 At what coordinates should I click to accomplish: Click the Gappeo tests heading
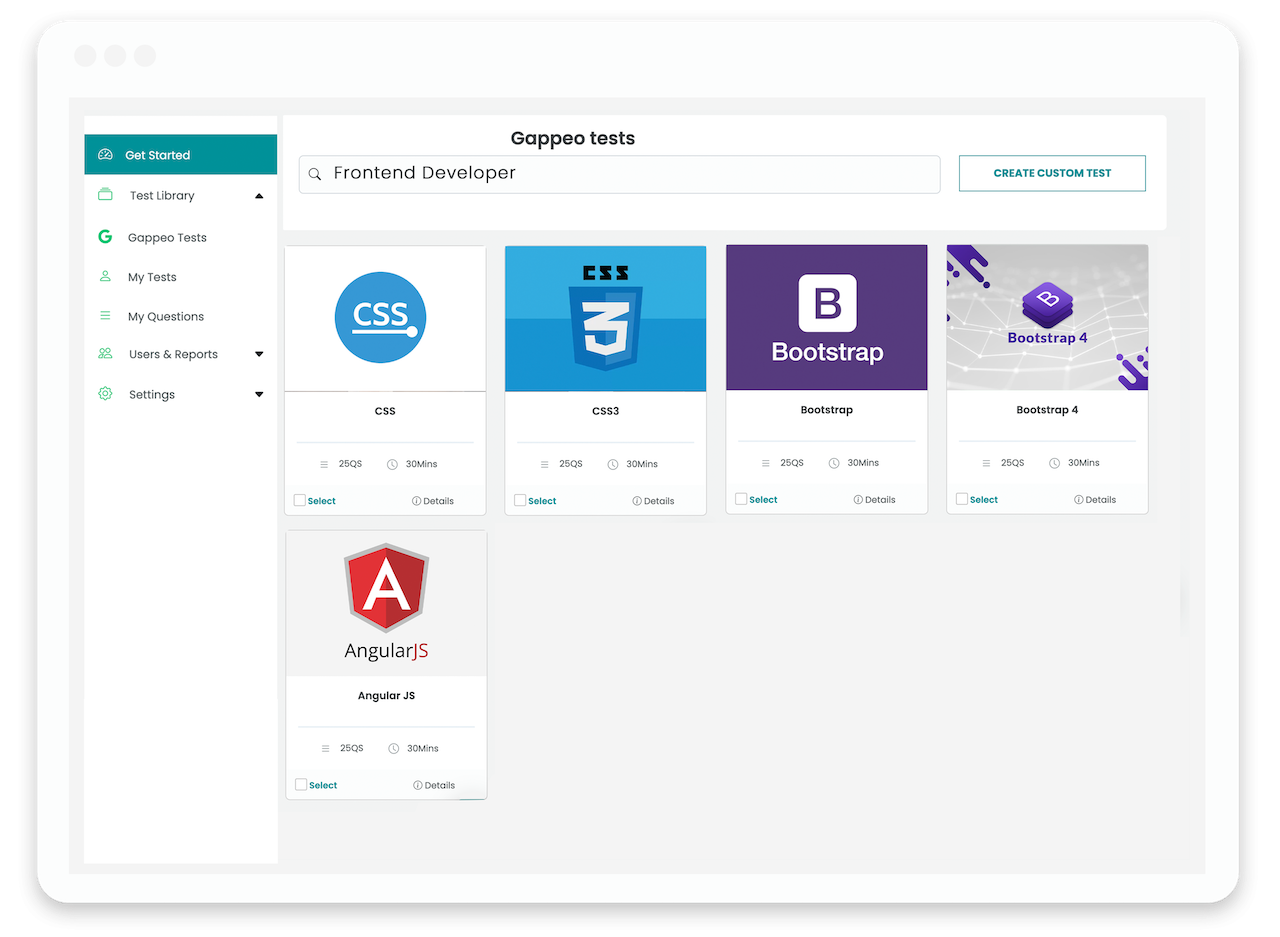573,139
